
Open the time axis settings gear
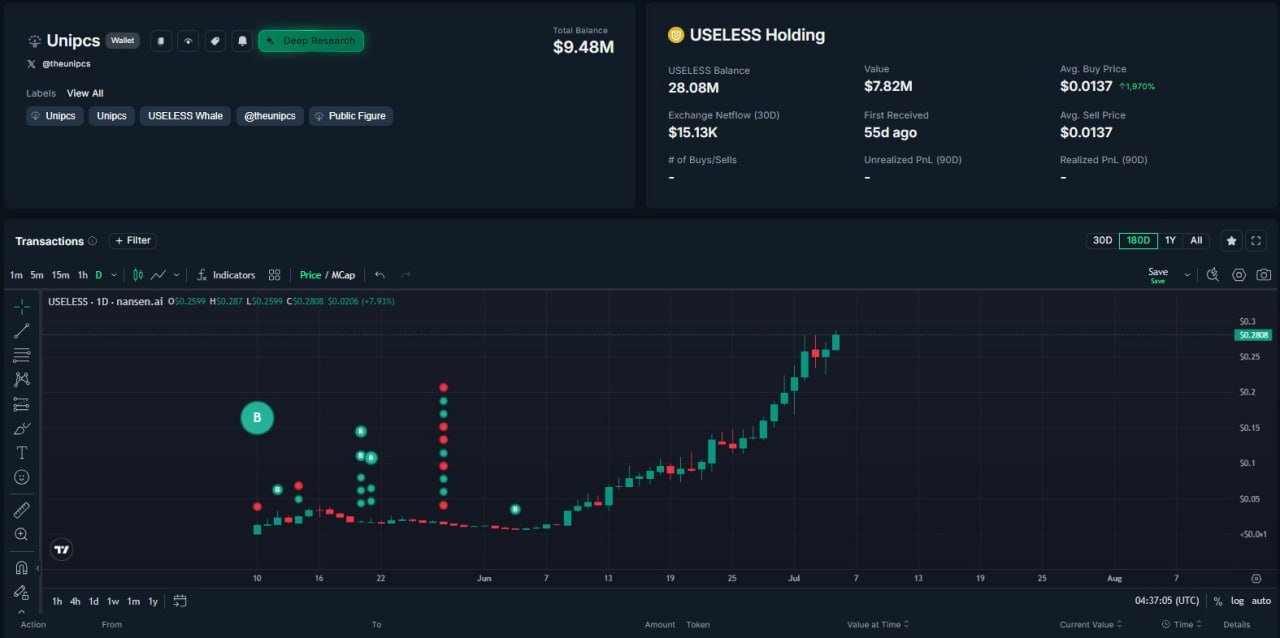point(1256,578)
